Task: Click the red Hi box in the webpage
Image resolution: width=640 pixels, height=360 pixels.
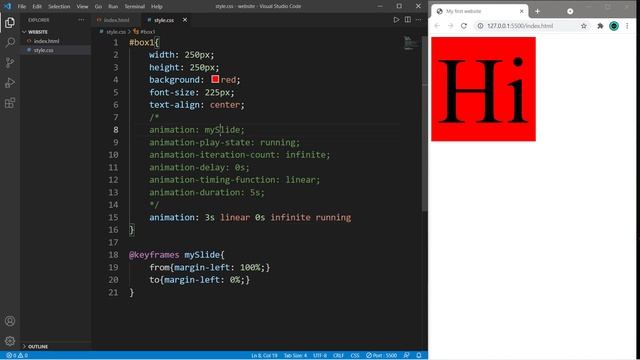Action: [483, 89]
